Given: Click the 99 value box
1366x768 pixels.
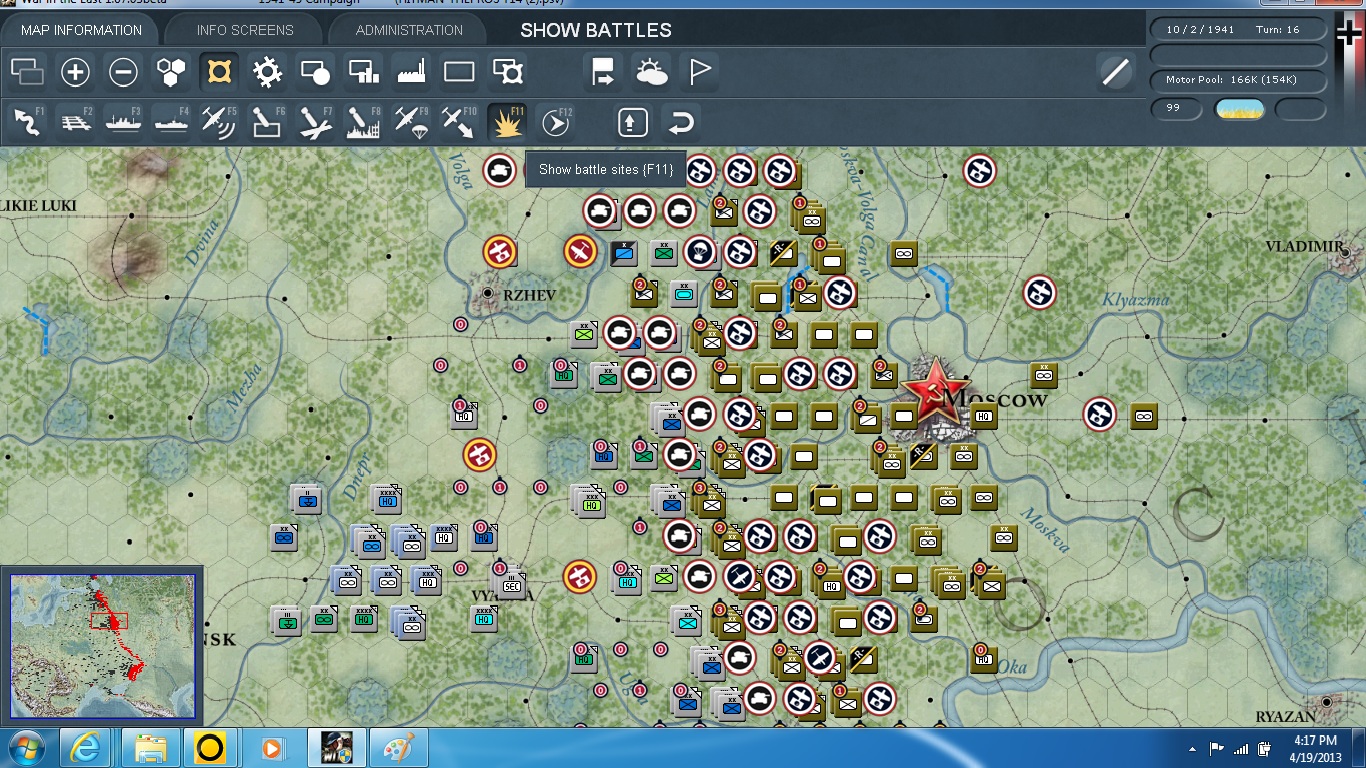Looking at the screenshot, I should (1176, 108).
